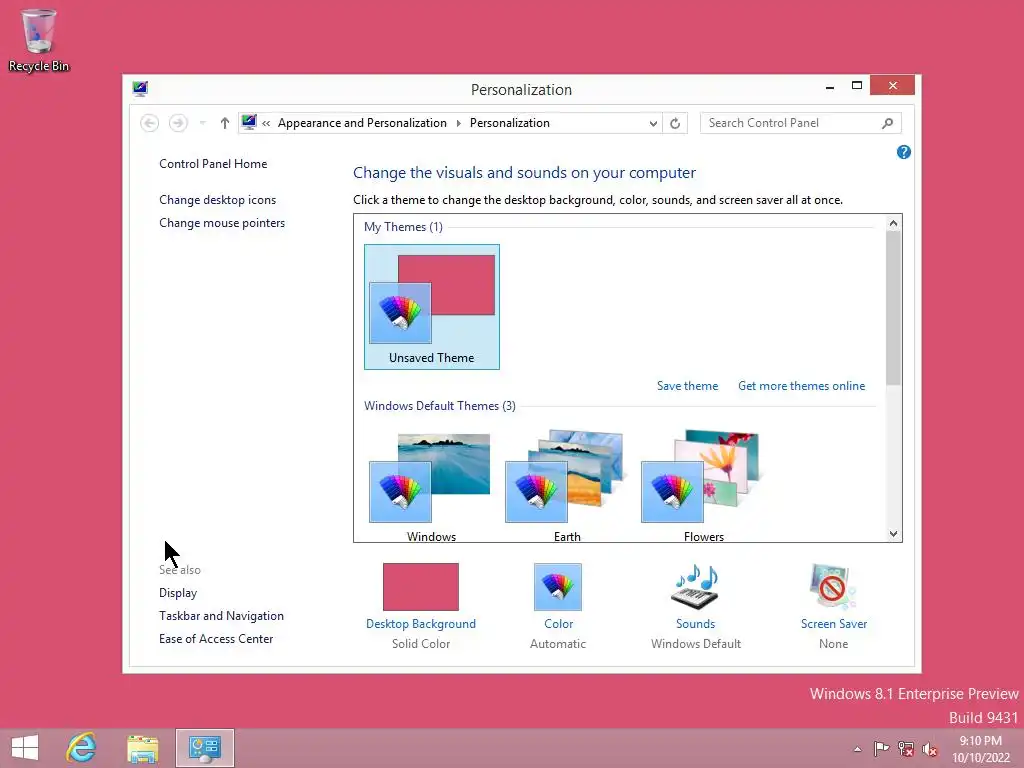Open the recent locations dropdown arrow

coord(202,123)
